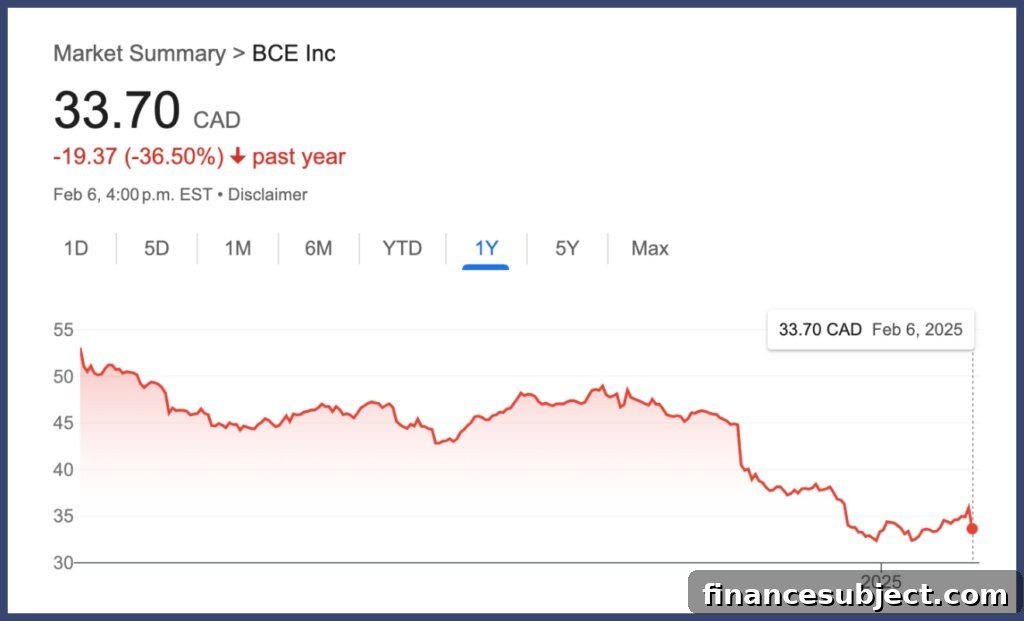Open the 1M chart range
Viewport: 1024px width, 621px height.
pos(238,248)
